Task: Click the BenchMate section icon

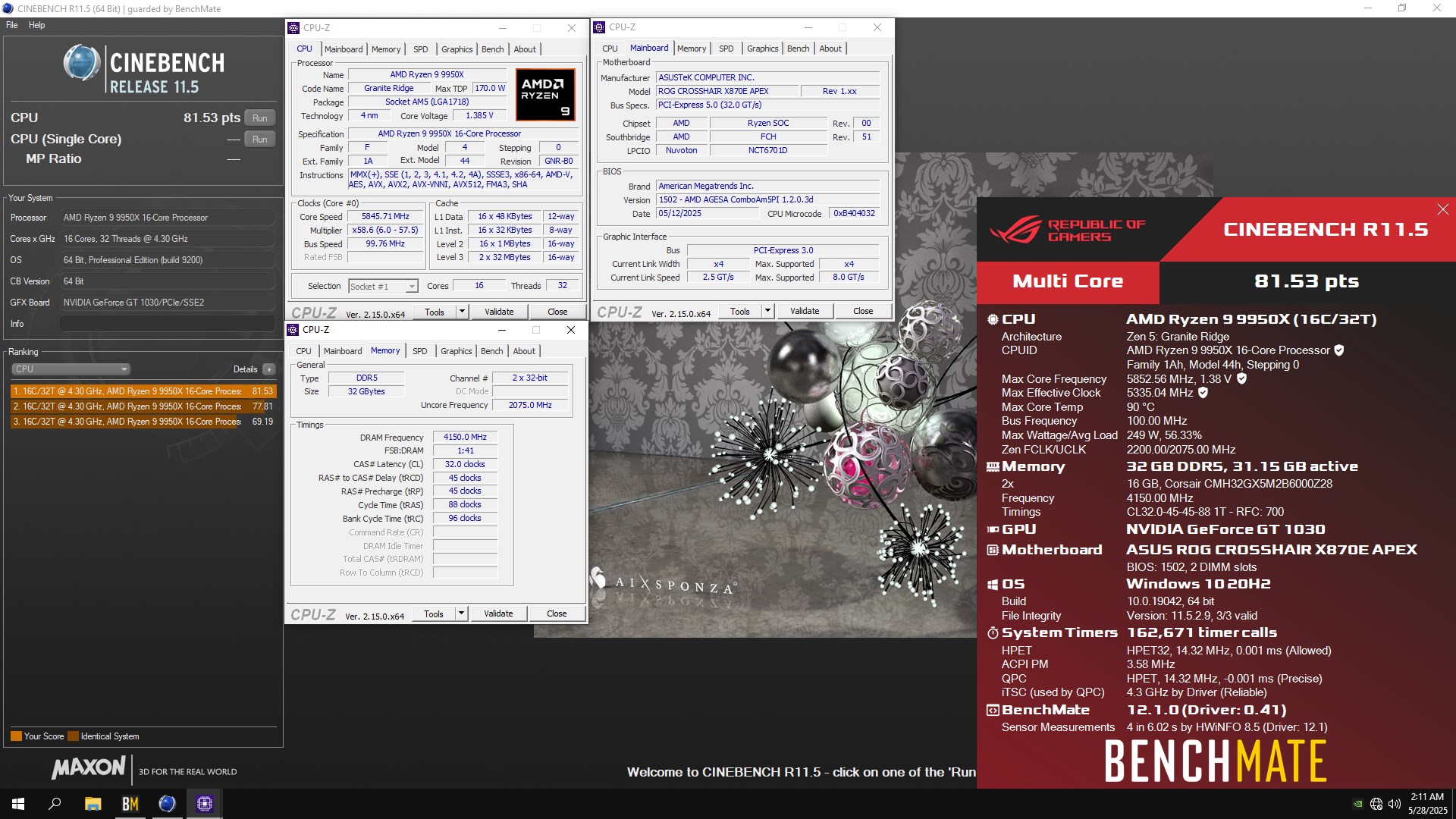Action: pyautogui.click(x=992, y=711)
